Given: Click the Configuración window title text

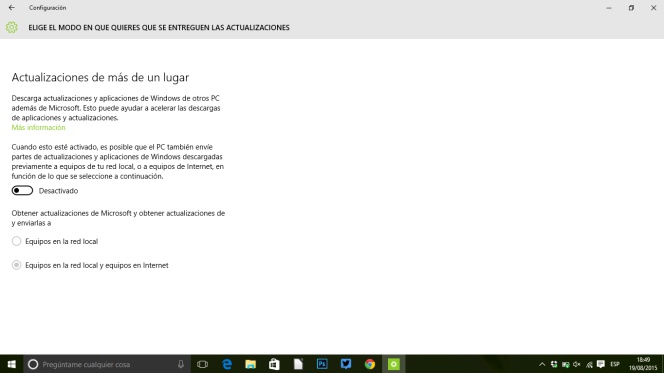Looking at the screenshot, I should coord(47,8).
